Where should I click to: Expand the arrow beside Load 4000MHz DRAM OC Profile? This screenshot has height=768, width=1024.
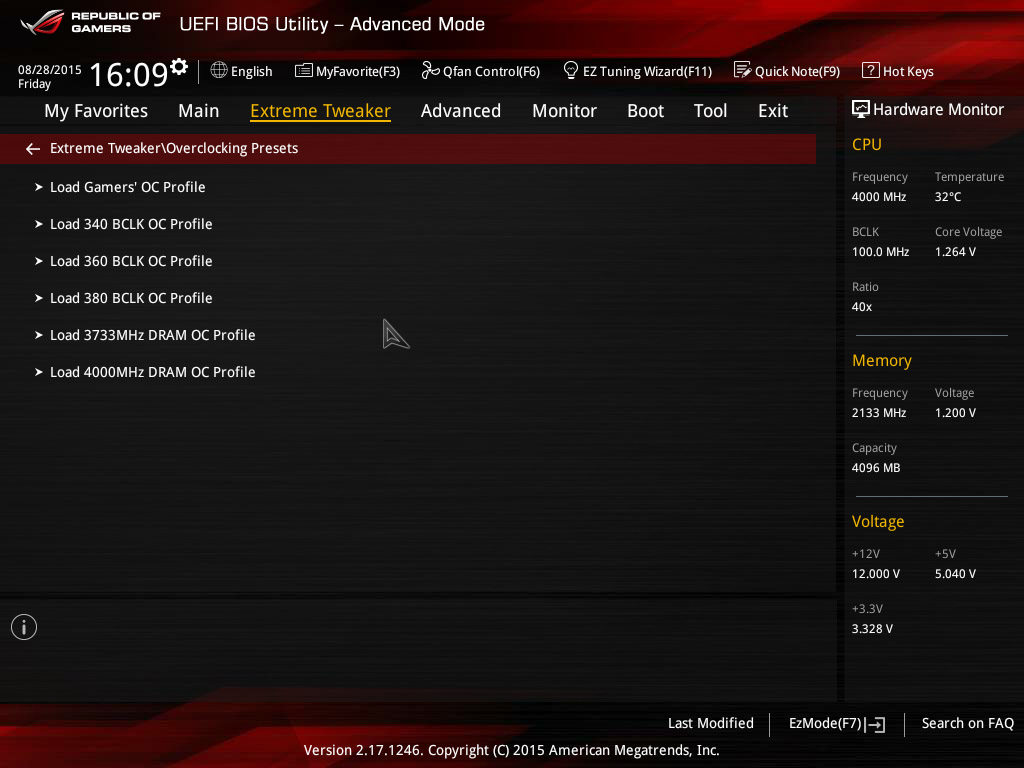(39, 372)
